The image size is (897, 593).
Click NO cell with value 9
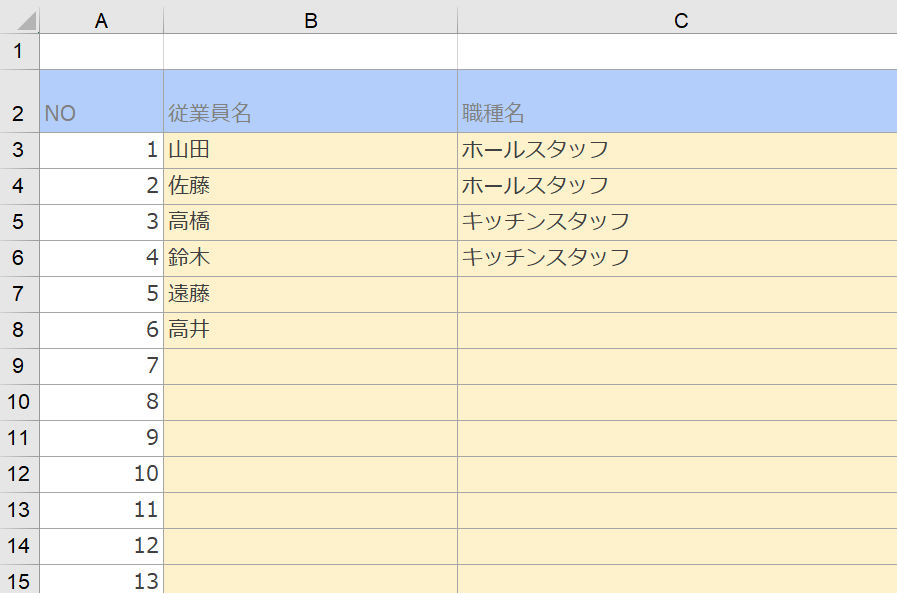click(101, 439)
